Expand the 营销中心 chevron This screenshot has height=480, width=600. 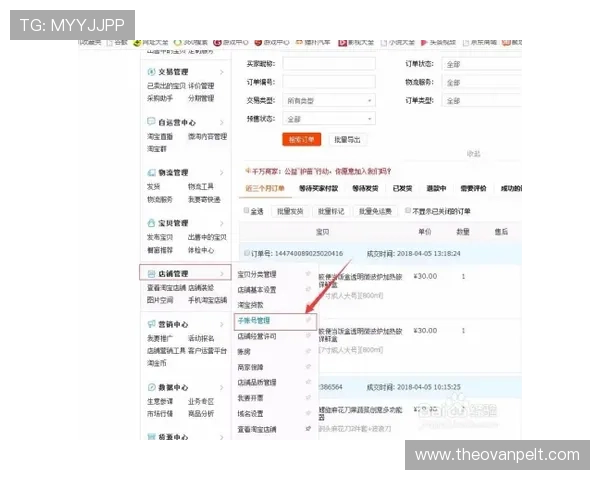(x=222, y=325)
